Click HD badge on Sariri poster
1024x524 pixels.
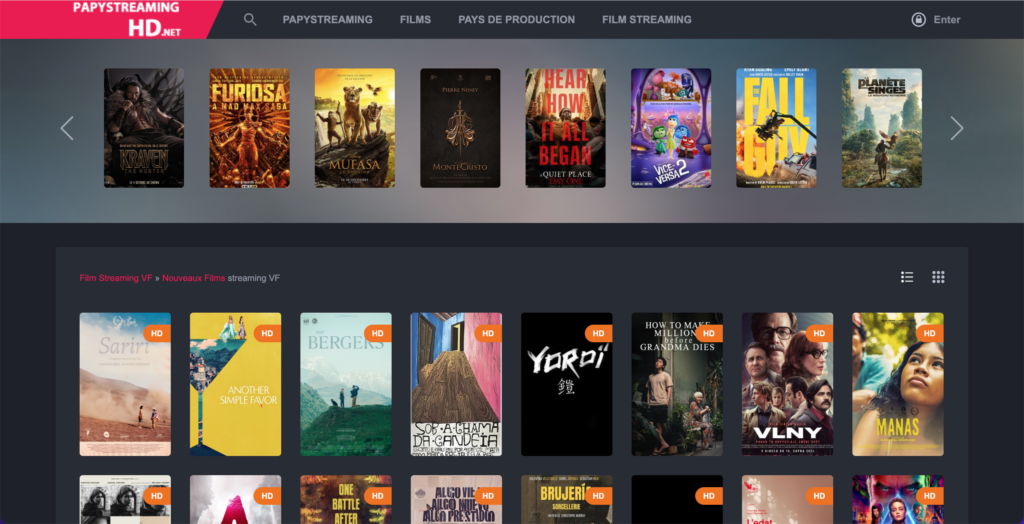point(157,333)
